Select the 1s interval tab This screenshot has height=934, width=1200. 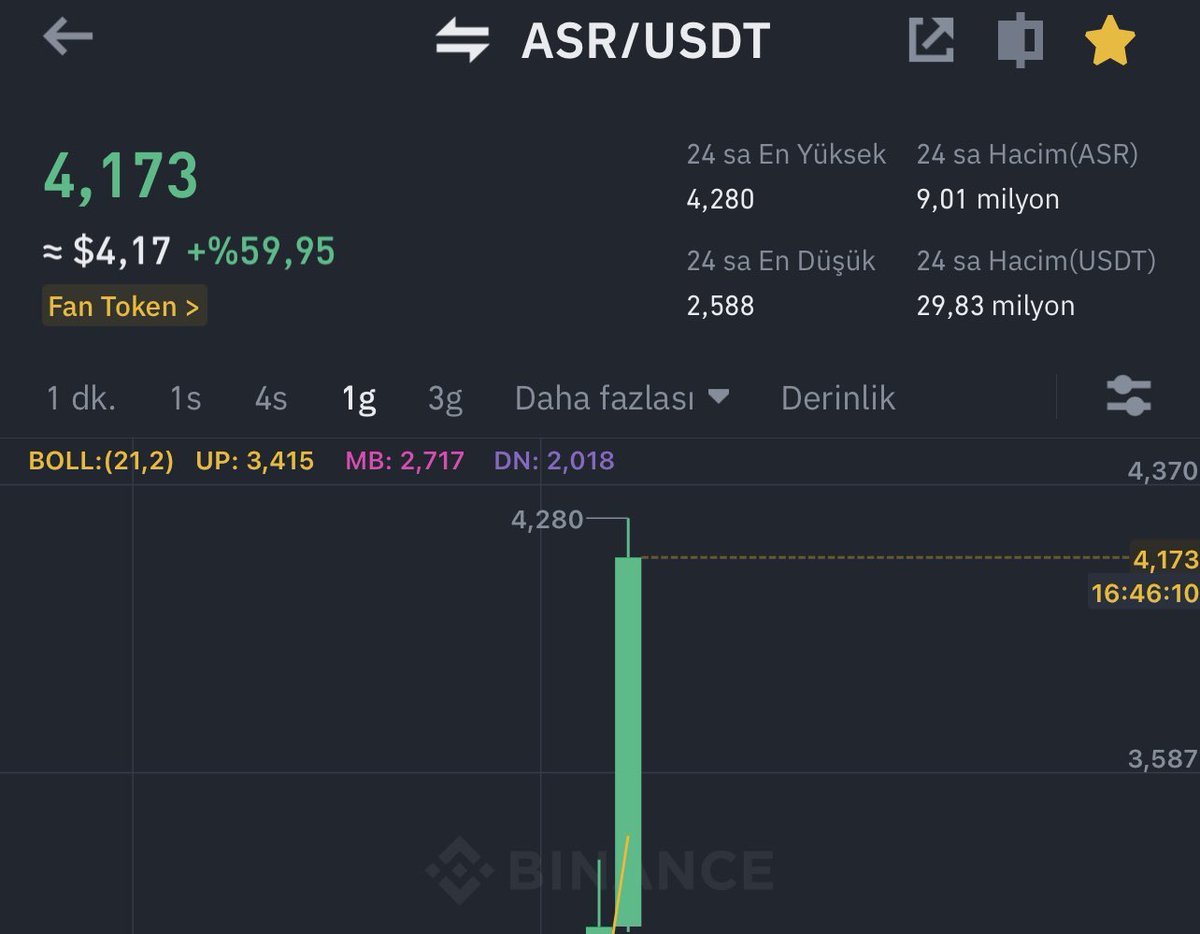[185, 398]
